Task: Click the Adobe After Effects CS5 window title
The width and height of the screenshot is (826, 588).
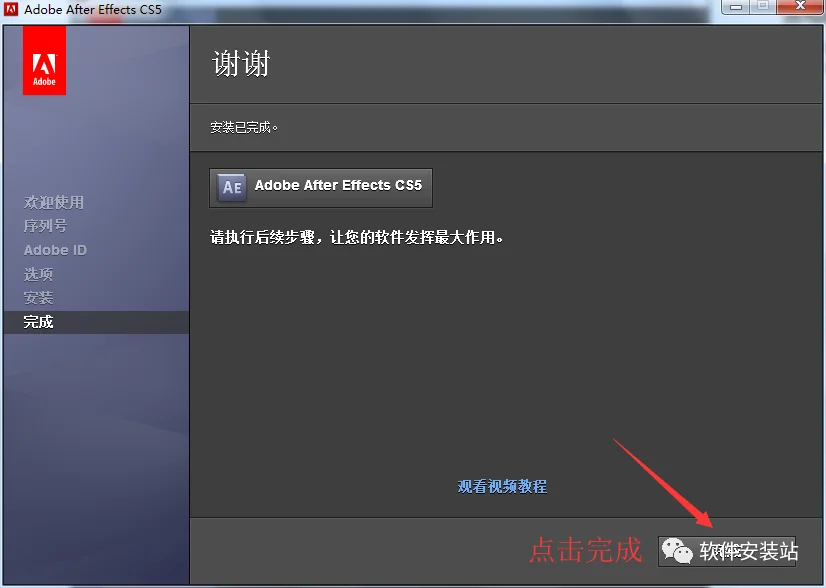Action: [x=93, y=9]
